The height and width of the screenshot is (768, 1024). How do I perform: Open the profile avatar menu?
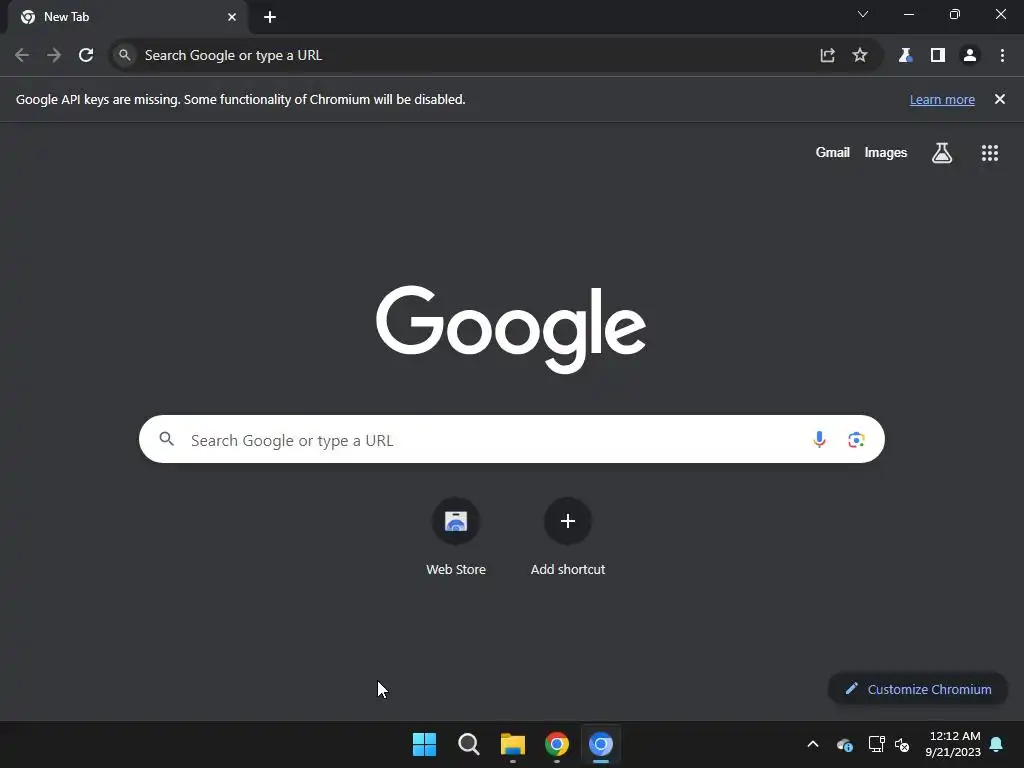pyautogui.click(x=970, y=56)
